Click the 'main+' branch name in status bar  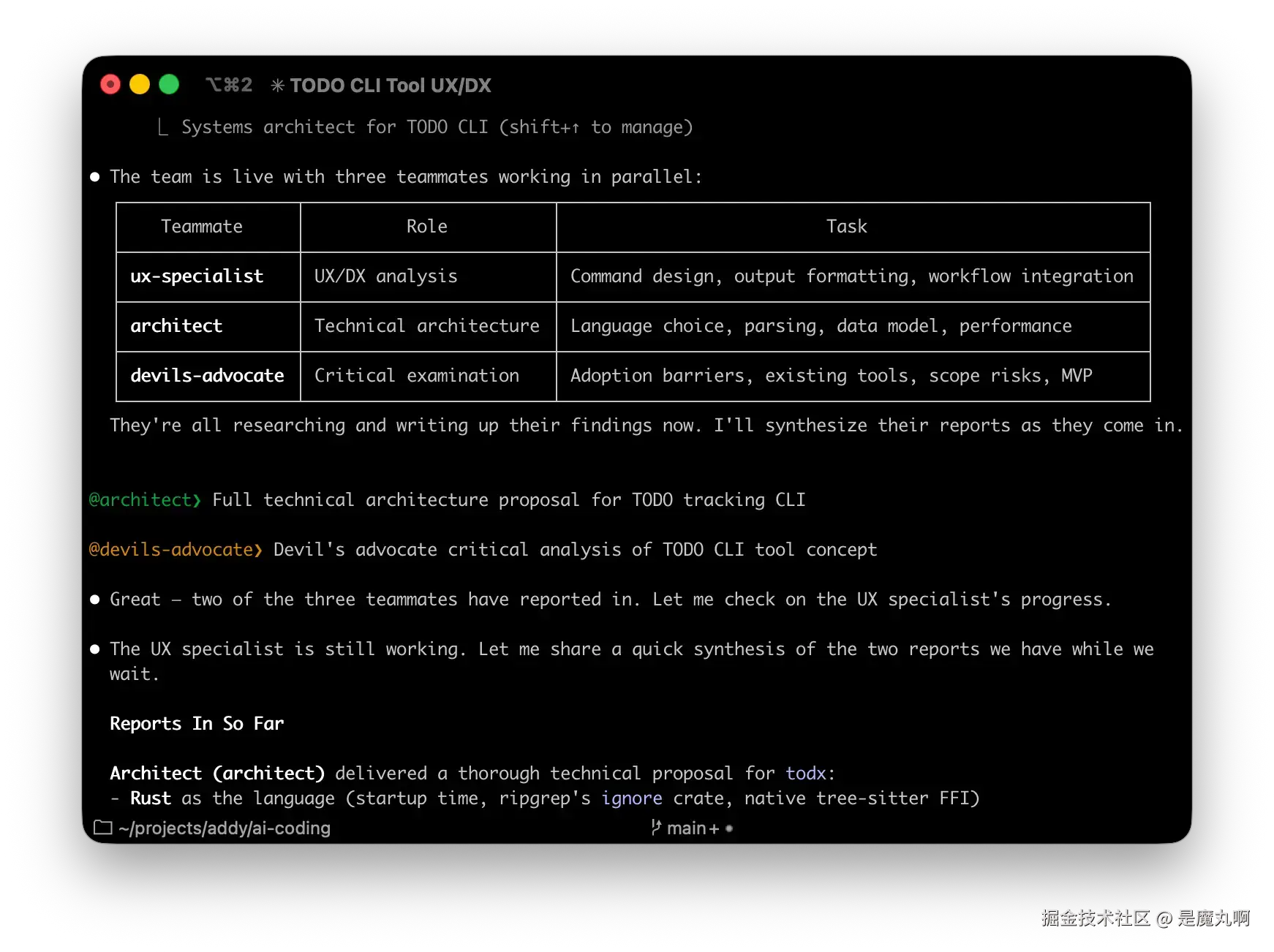(x=693, y=828)
